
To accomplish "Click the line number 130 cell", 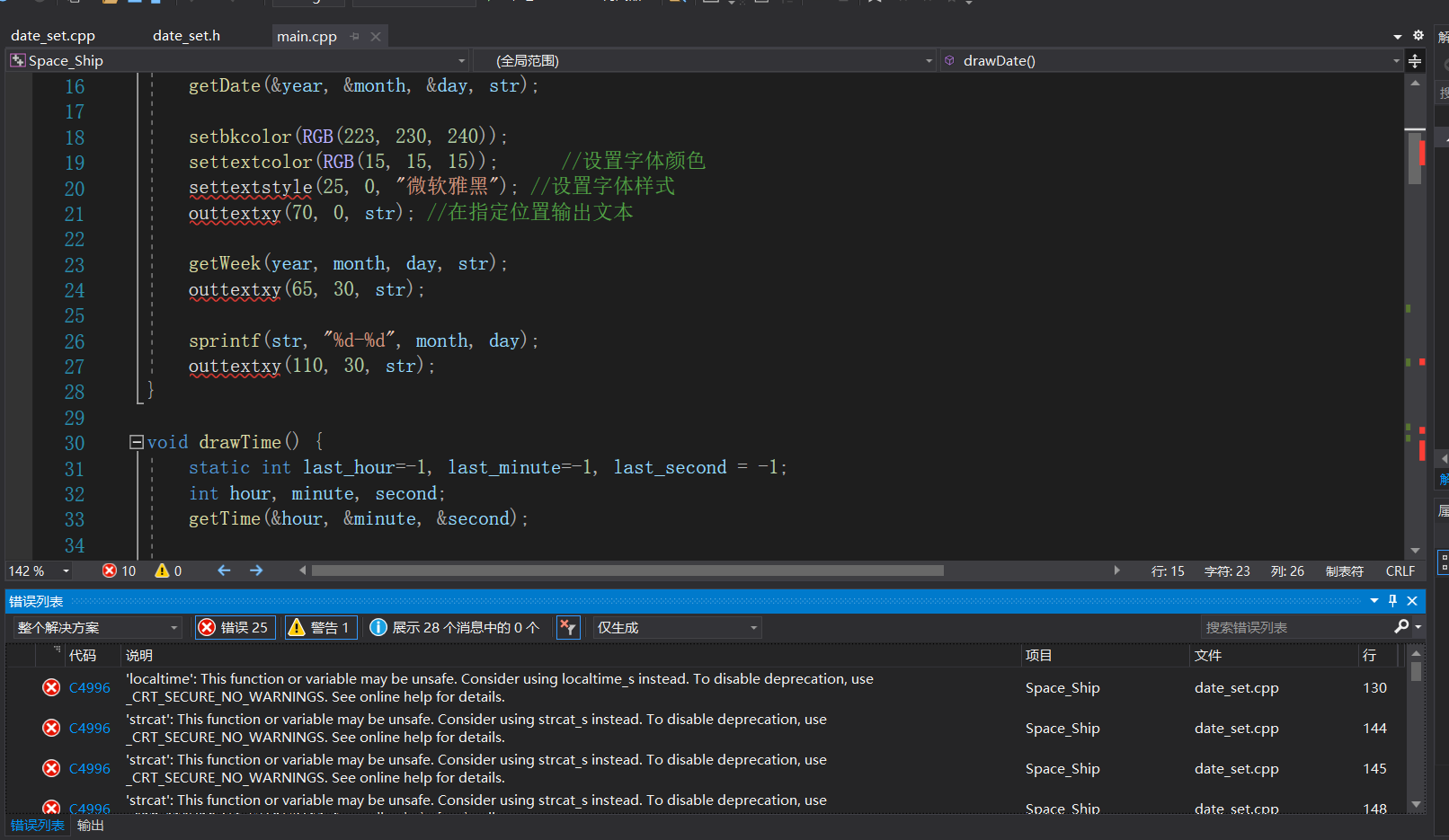I will tap(1375, 688).
